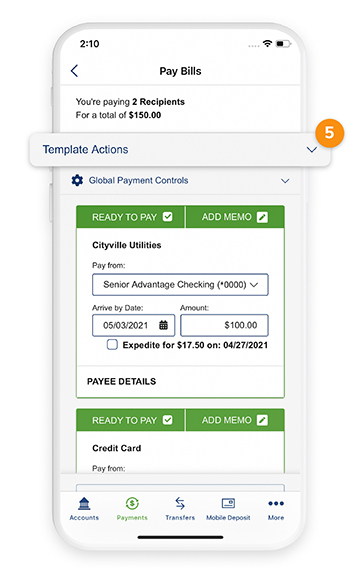Tap the Mobile Deposit icon
The image size is (360, 576).
(x=228, y=503)
